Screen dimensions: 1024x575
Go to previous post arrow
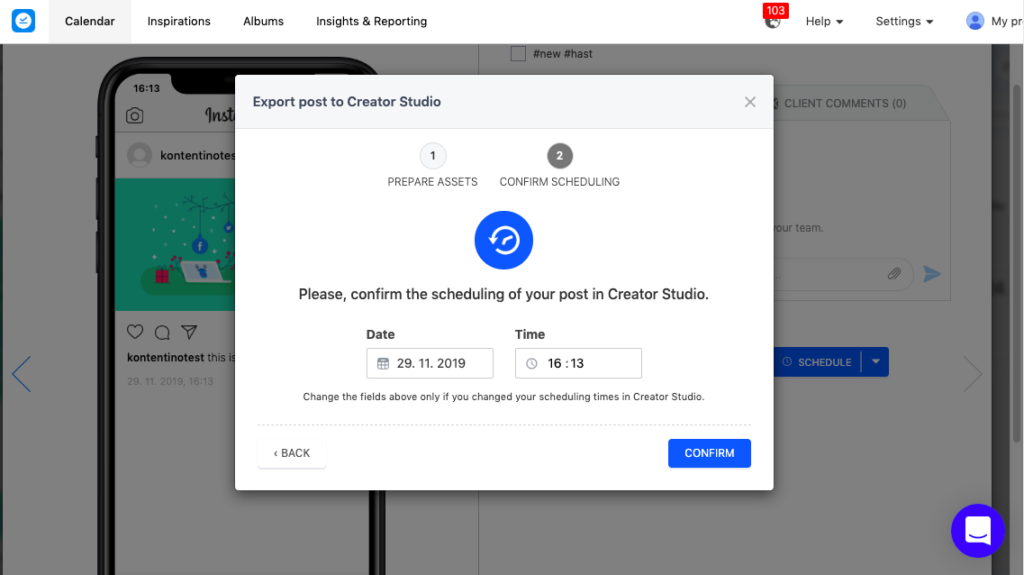(x=22, y=374)
